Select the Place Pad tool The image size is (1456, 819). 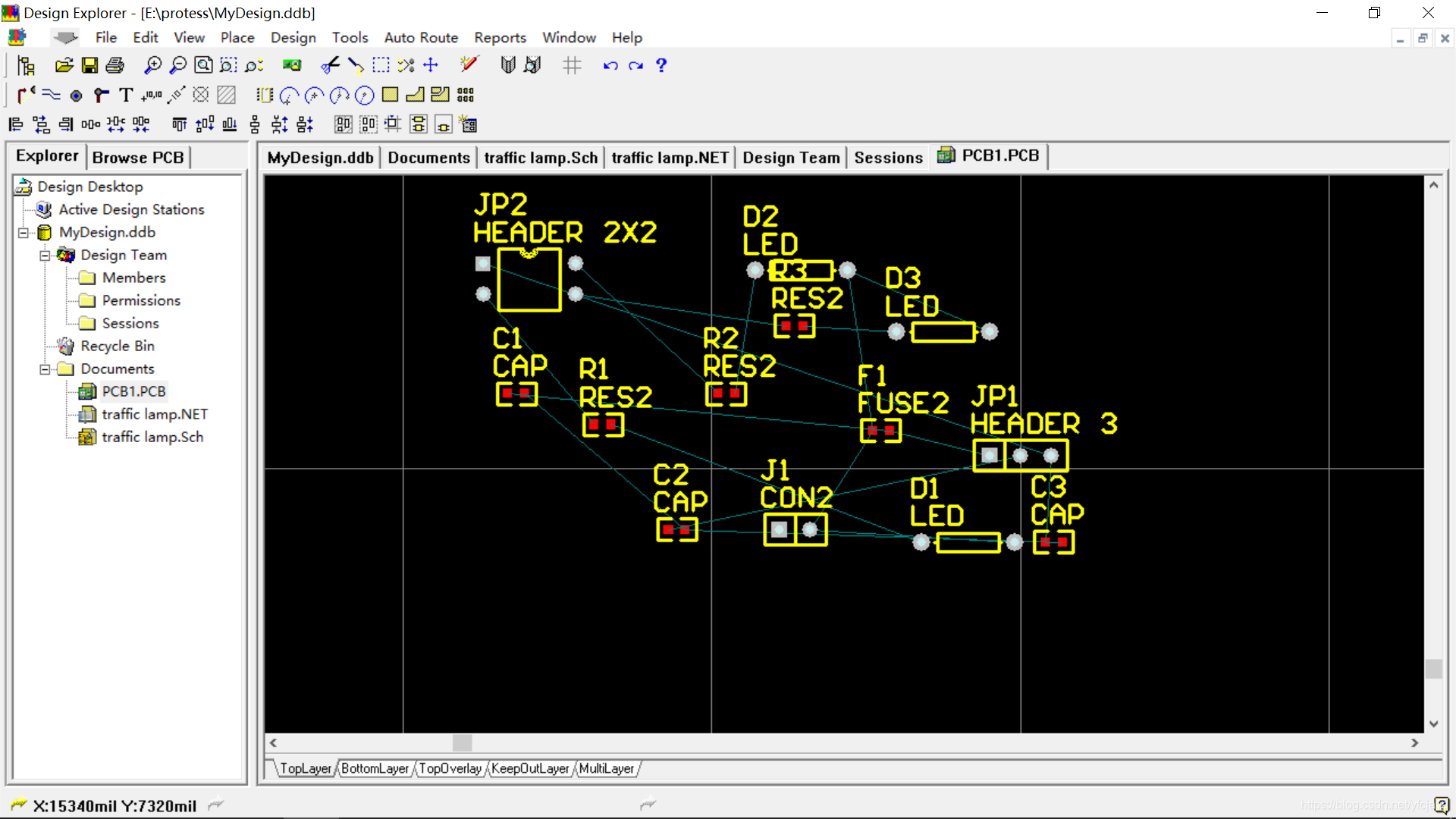coord(76,96)
